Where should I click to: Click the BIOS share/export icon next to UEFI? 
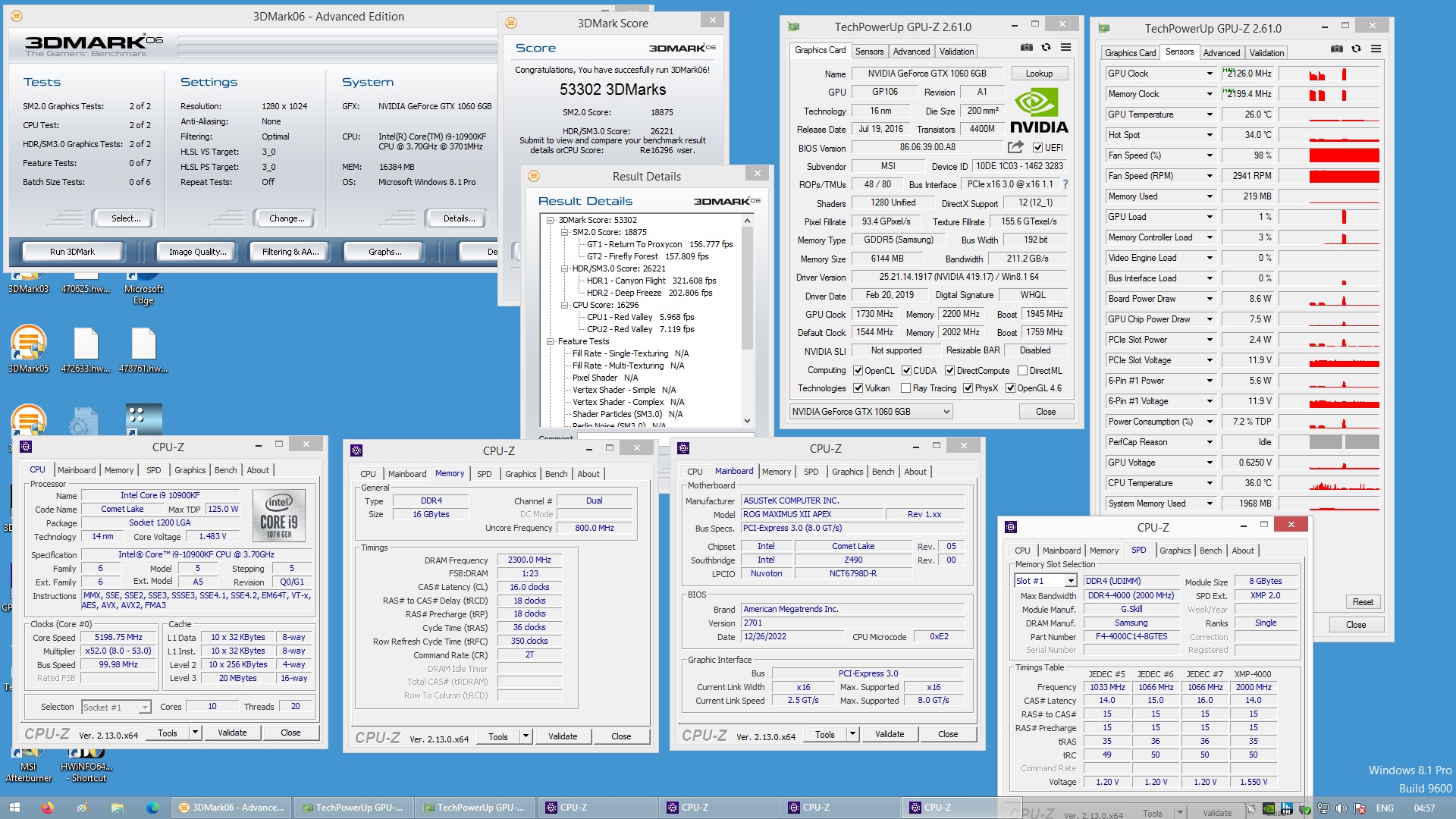1015,147
